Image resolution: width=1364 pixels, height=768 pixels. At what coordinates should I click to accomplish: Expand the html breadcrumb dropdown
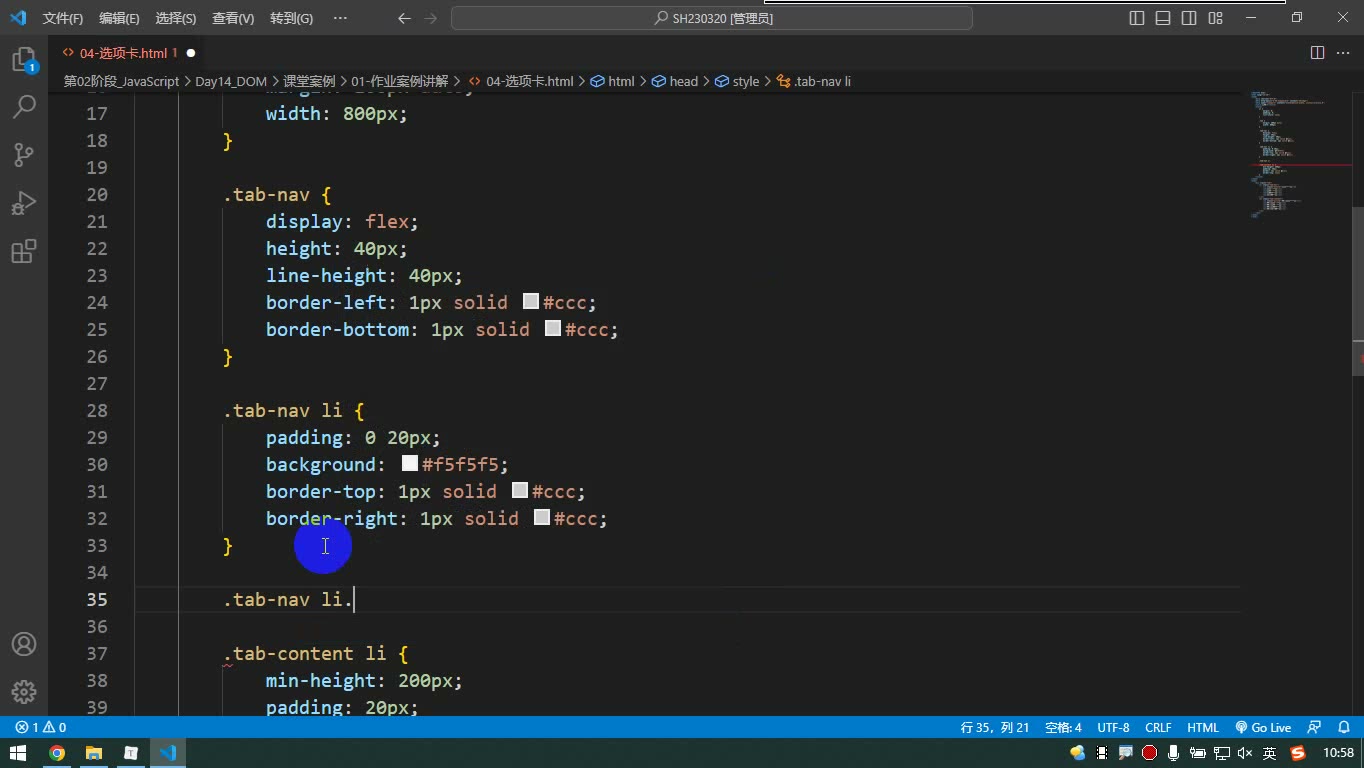pos(613,81)
